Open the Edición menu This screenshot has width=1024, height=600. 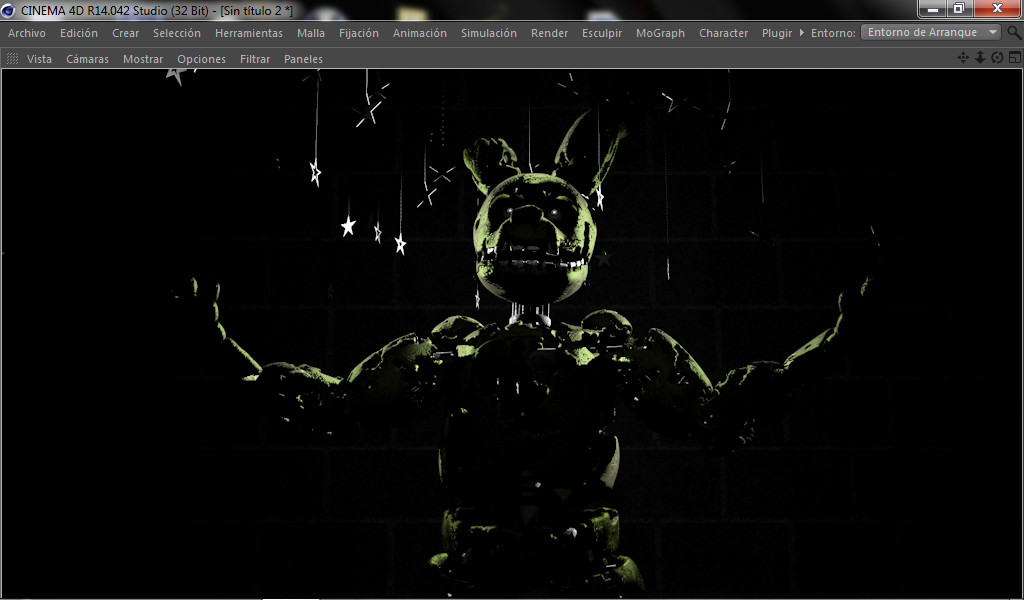tap(79, 33)
